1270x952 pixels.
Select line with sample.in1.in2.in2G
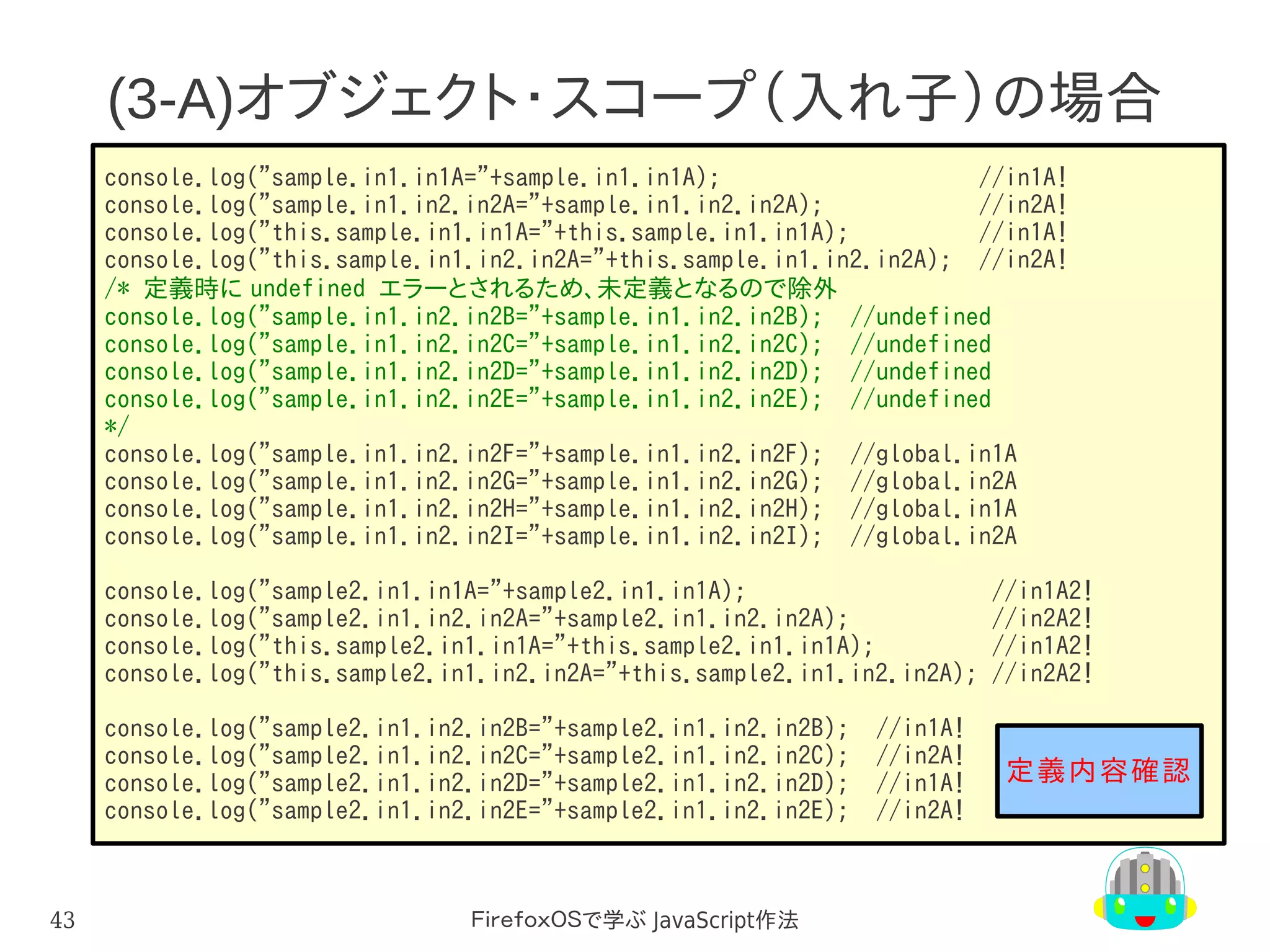point(561,481)
